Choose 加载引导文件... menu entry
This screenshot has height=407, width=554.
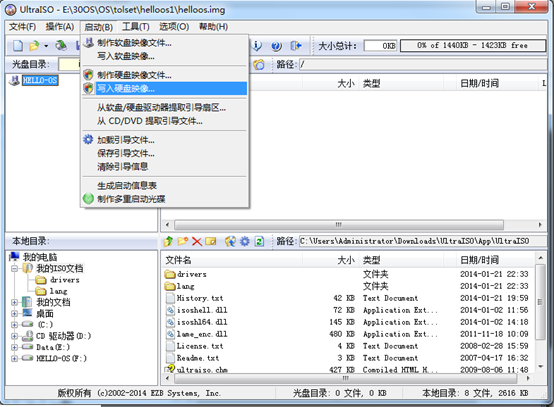[165, 140]
